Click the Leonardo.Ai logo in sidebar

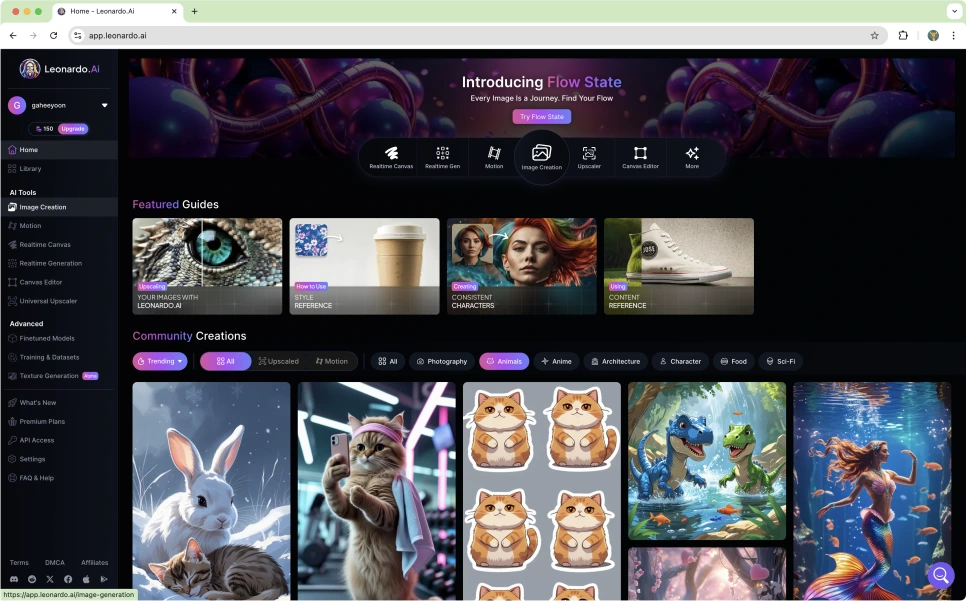[59, 69]
